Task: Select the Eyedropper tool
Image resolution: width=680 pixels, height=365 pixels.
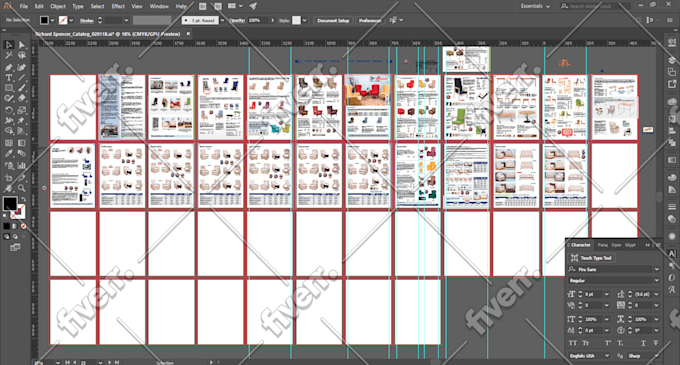Action: point(9,153)
